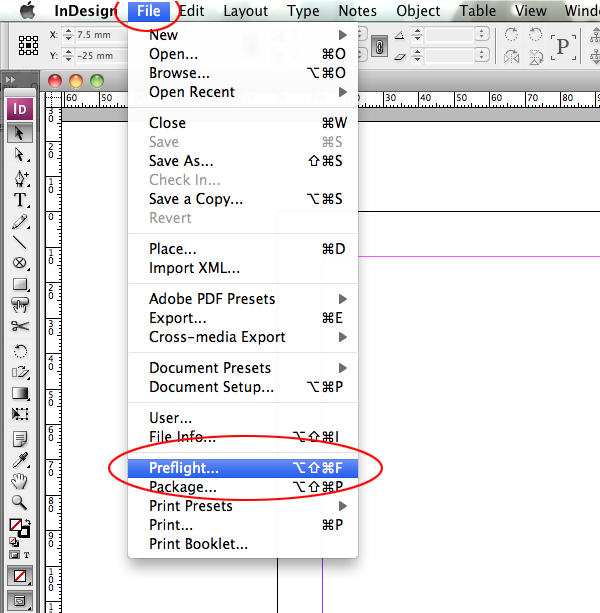Image resolution: width=600 pixels, height=613 pixels.
Task: Click the reference point locator grid
Action: point(29,45)
